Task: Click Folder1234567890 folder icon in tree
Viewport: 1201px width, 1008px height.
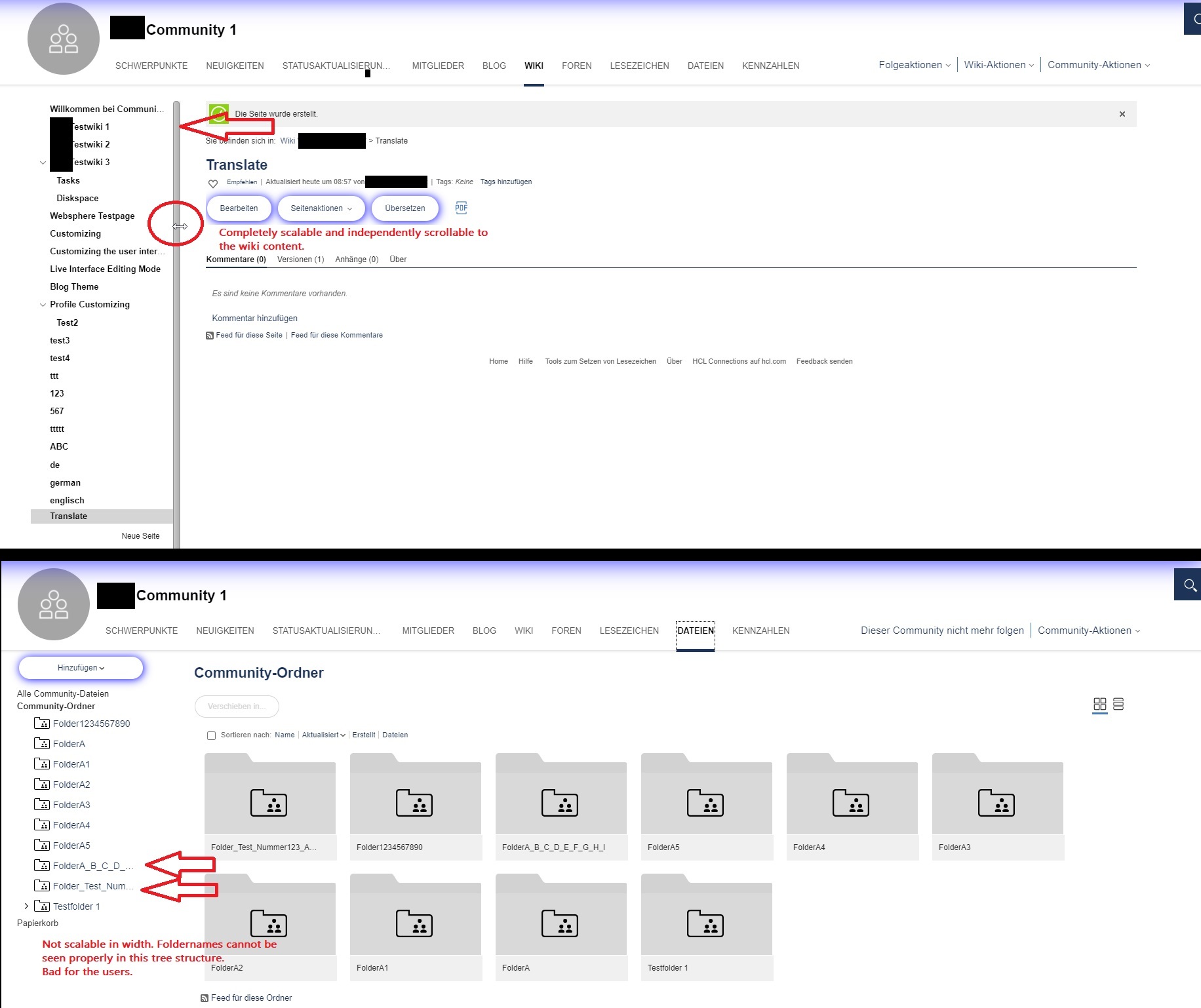Action: coord(42,724)
